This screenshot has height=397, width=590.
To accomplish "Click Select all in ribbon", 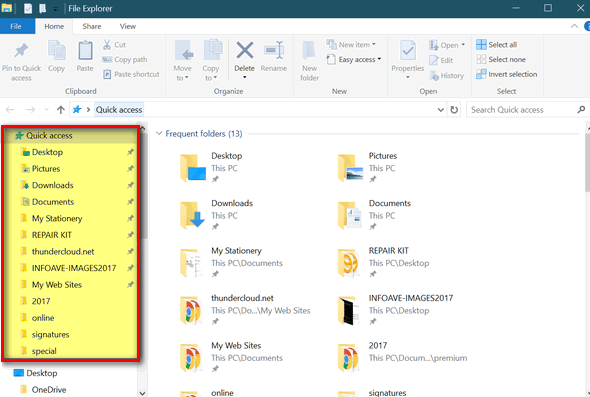I will (x=497, y=45).
